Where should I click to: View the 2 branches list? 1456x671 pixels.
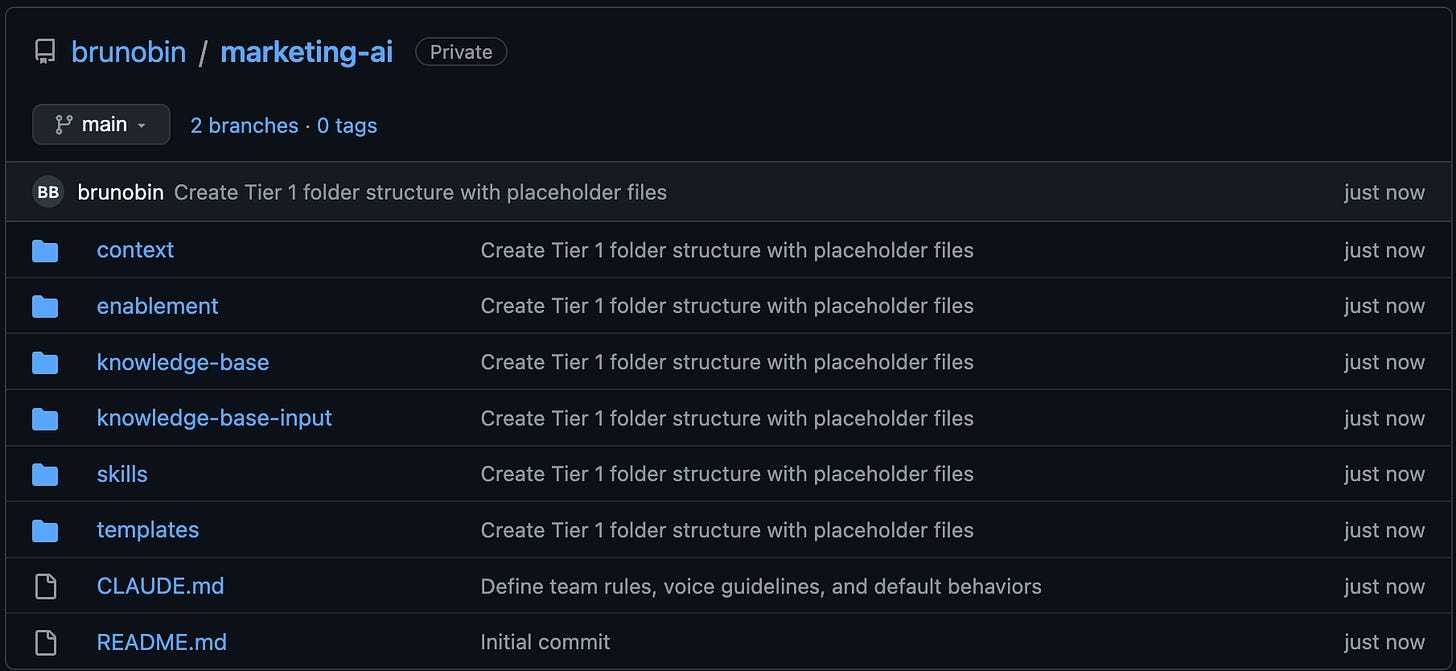(244, 125)
